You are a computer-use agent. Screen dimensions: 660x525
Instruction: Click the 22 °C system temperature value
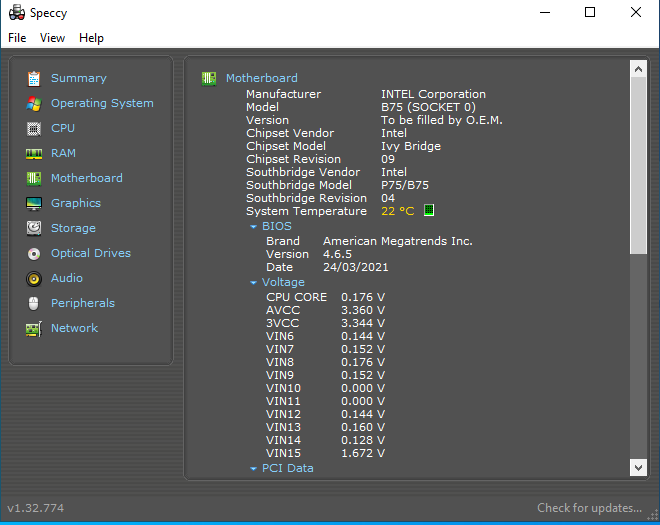pyautogui.click(x=398, y=211)
